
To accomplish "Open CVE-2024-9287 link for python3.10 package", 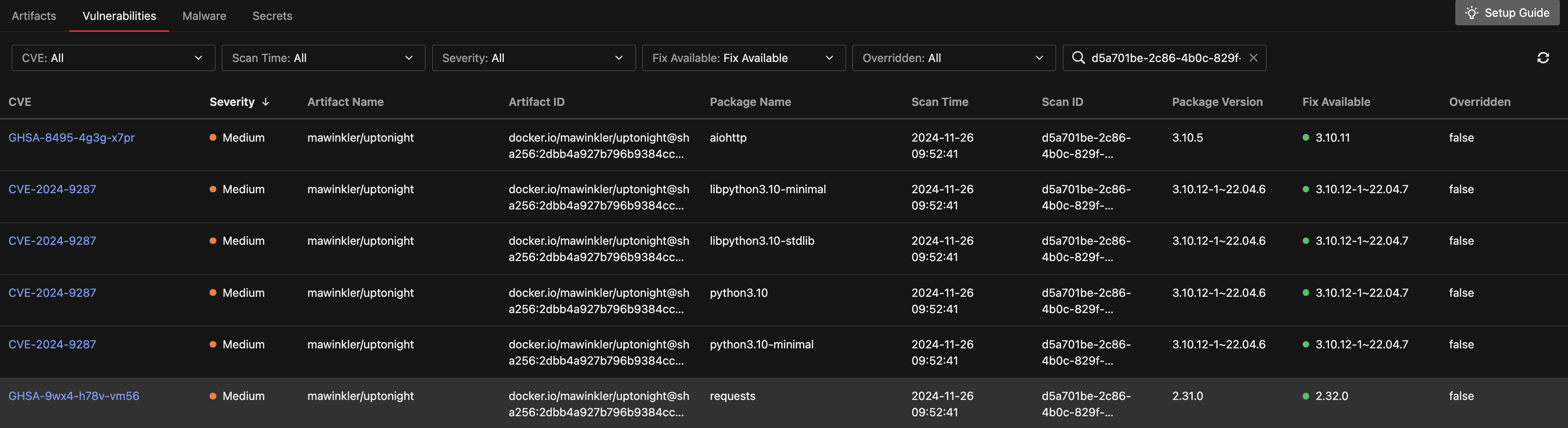I will point(53,293).
